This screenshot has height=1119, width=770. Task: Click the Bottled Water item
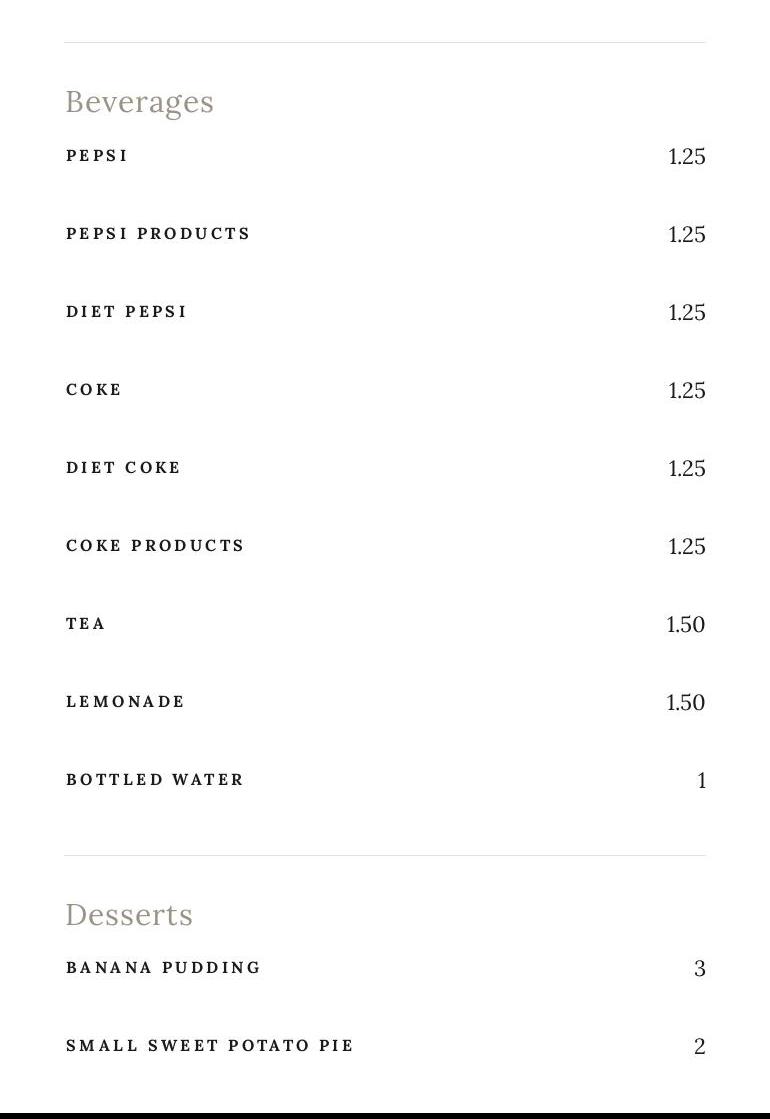click(x=155, y=780)
